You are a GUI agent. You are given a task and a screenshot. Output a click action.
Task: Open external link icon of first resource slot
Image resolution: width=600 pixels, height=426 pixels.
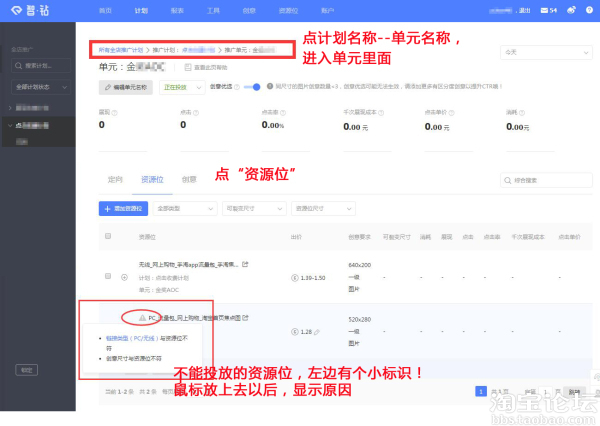click(246, 263)
